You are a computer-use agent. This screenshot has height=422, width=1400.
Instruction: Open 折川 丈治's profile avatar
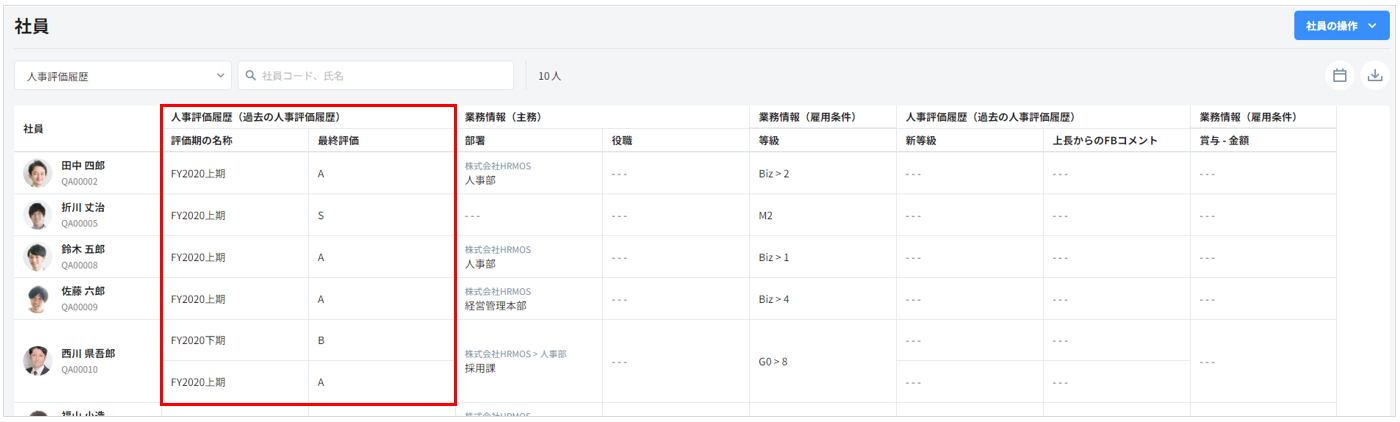click(x=37, y=215)
